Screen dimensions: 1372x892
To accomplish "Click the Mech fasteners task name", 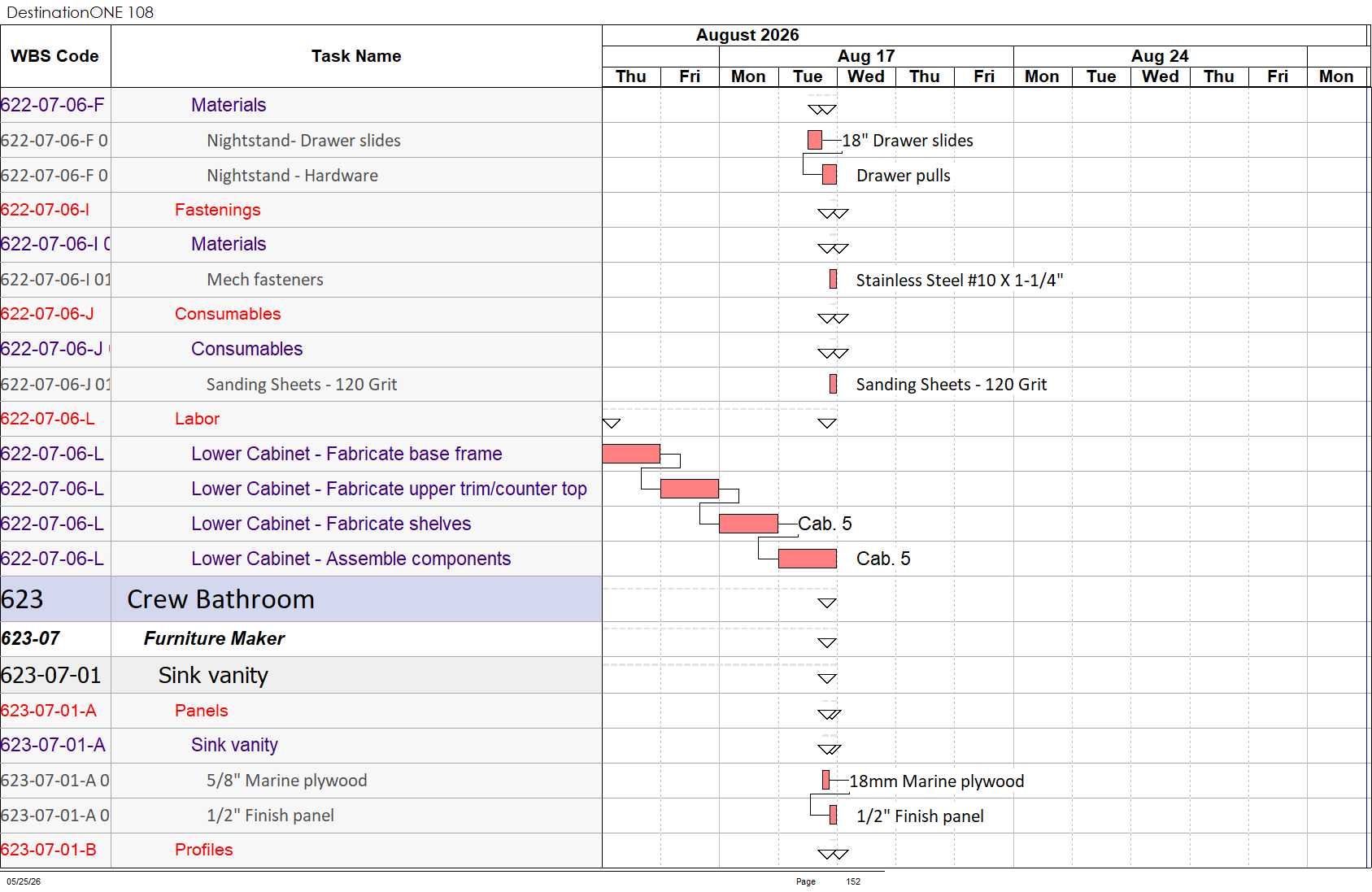I will tap(265, 280).
